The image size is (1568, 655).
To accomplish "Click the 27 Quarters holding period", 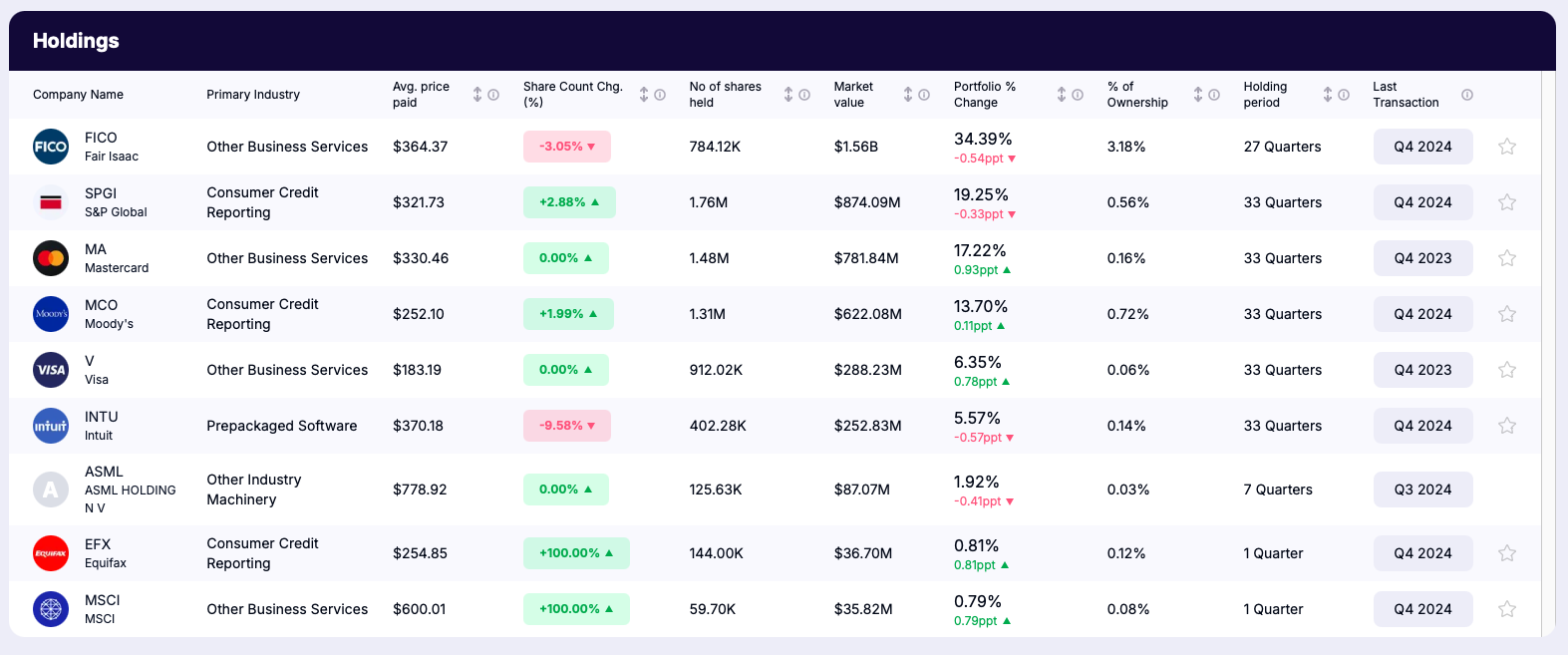I will click(x=1282, y=147).
